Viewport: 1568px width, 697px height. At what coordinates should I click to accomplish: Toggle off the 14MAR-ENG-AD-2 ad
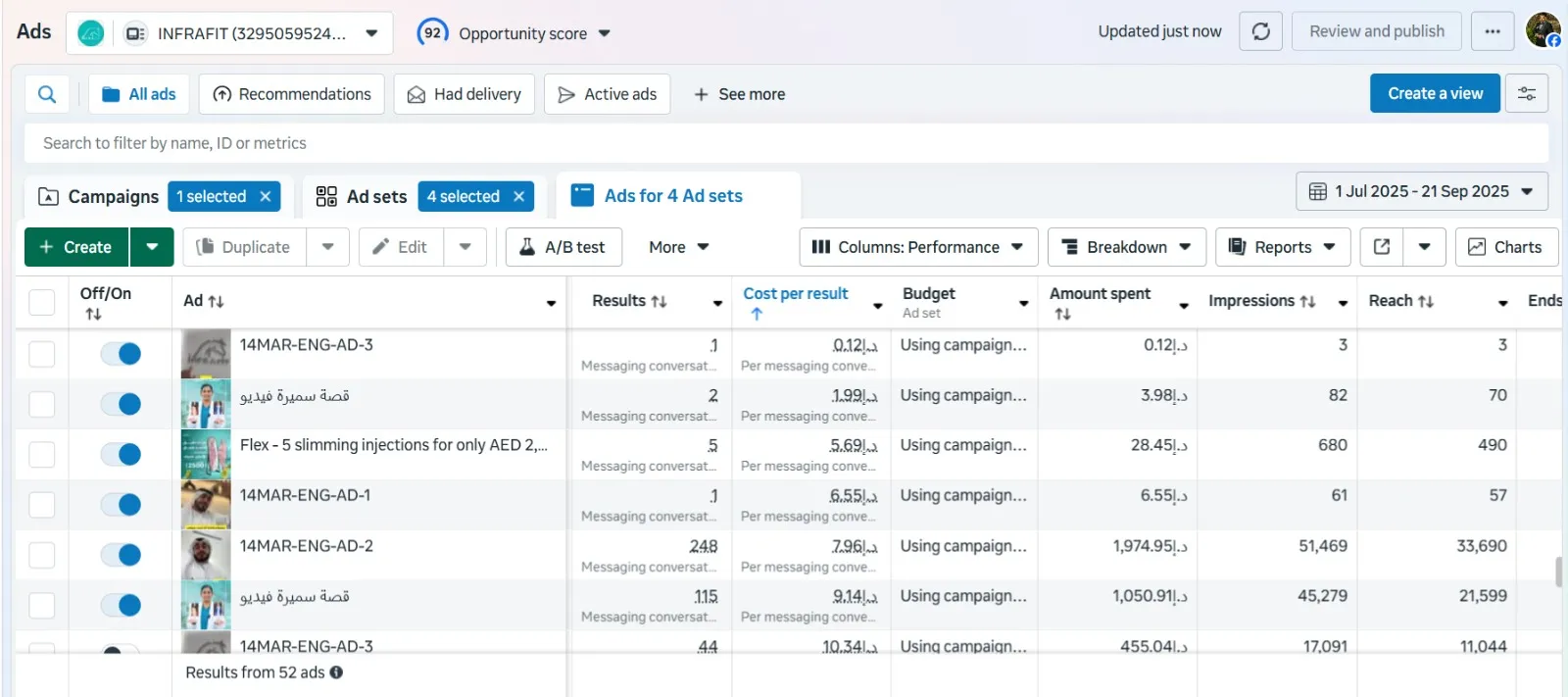click(x=122, y=555)
